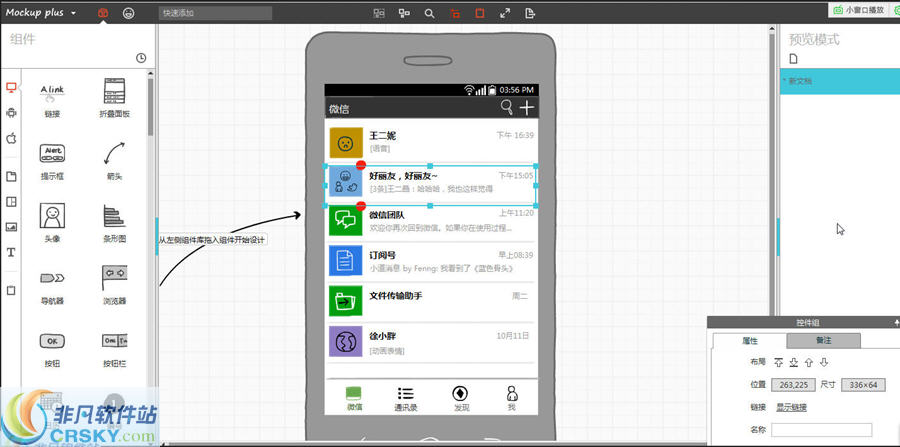The image size is (900, 447).
Task: Select the Android component category
Action: tap(11, 113)
